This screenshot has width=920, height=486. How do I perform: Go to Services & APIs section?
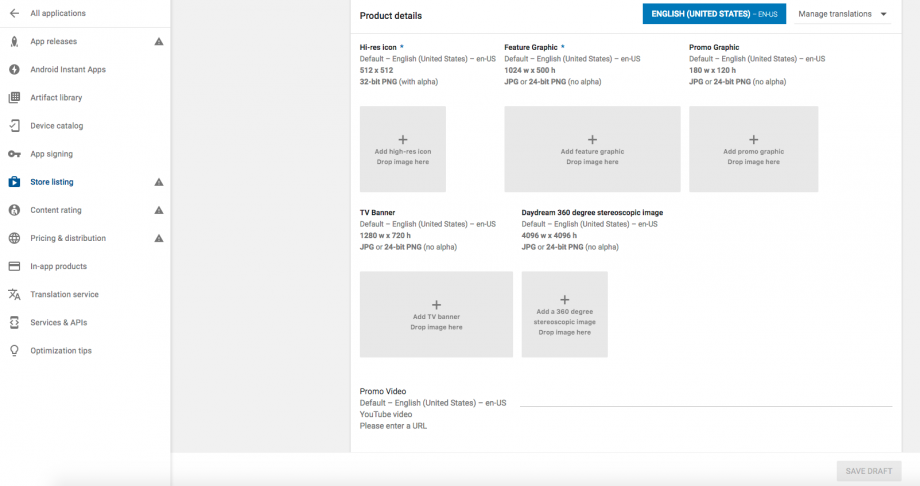coord(58,322)
